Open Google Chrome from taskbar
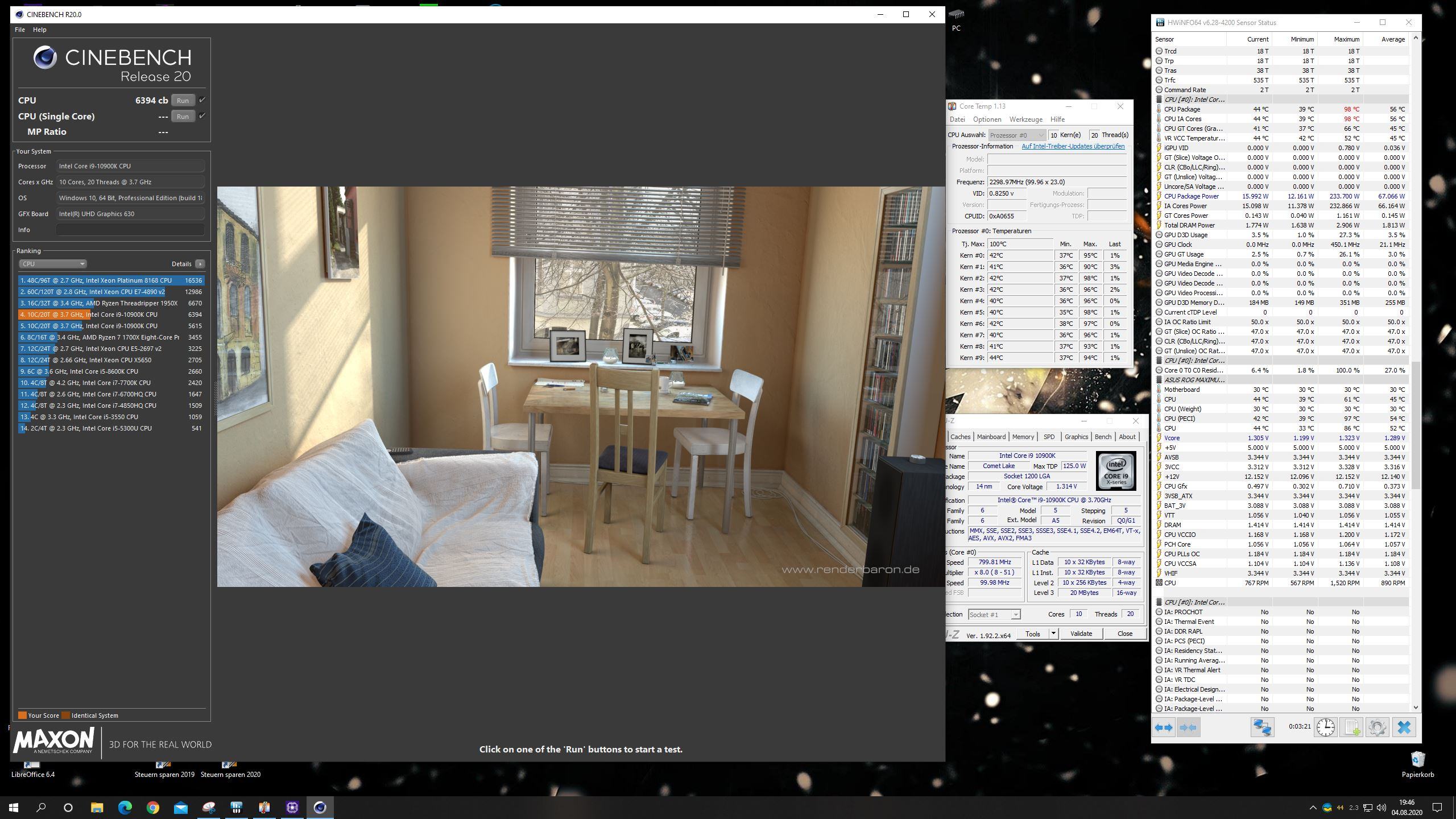Screen dimensions: 1456x819 click(x=153, y=807)
